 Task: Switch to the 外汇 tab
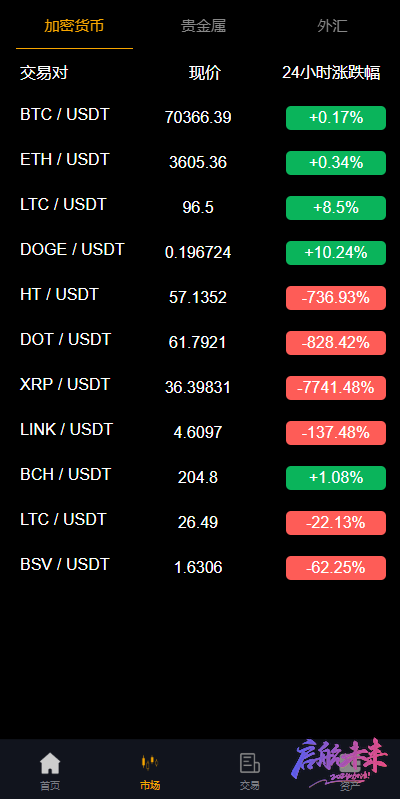(x=332, y=26)
